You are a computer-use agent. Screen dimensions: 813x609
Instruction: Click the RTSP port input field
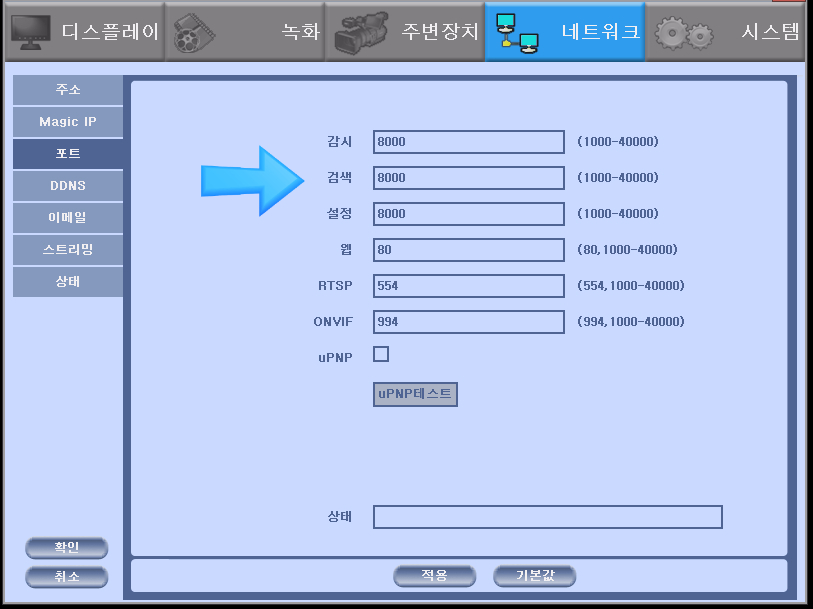click(469, 286)
